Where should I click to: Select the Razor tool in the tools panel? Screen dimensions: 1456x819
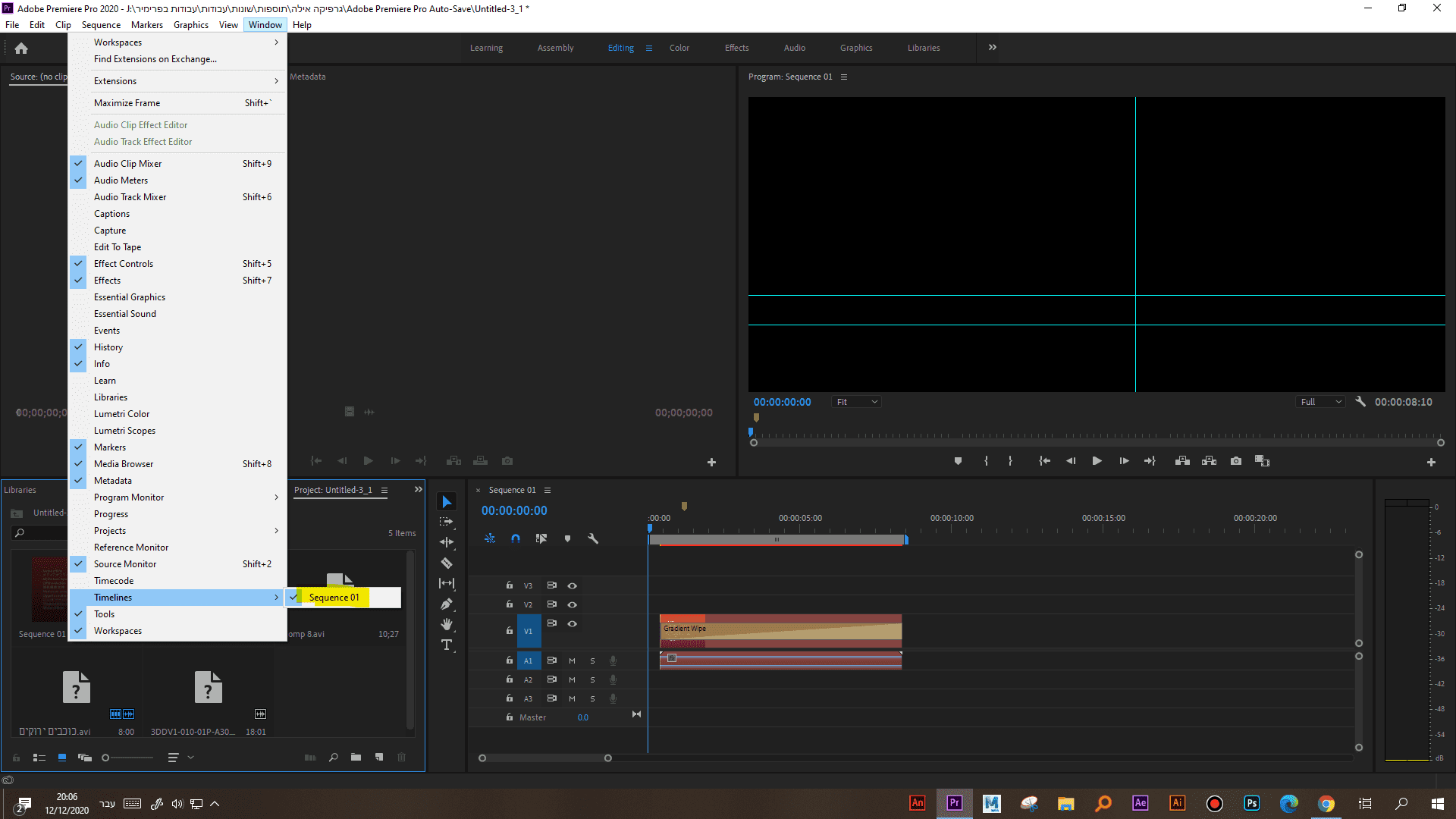tap(447, 563)
